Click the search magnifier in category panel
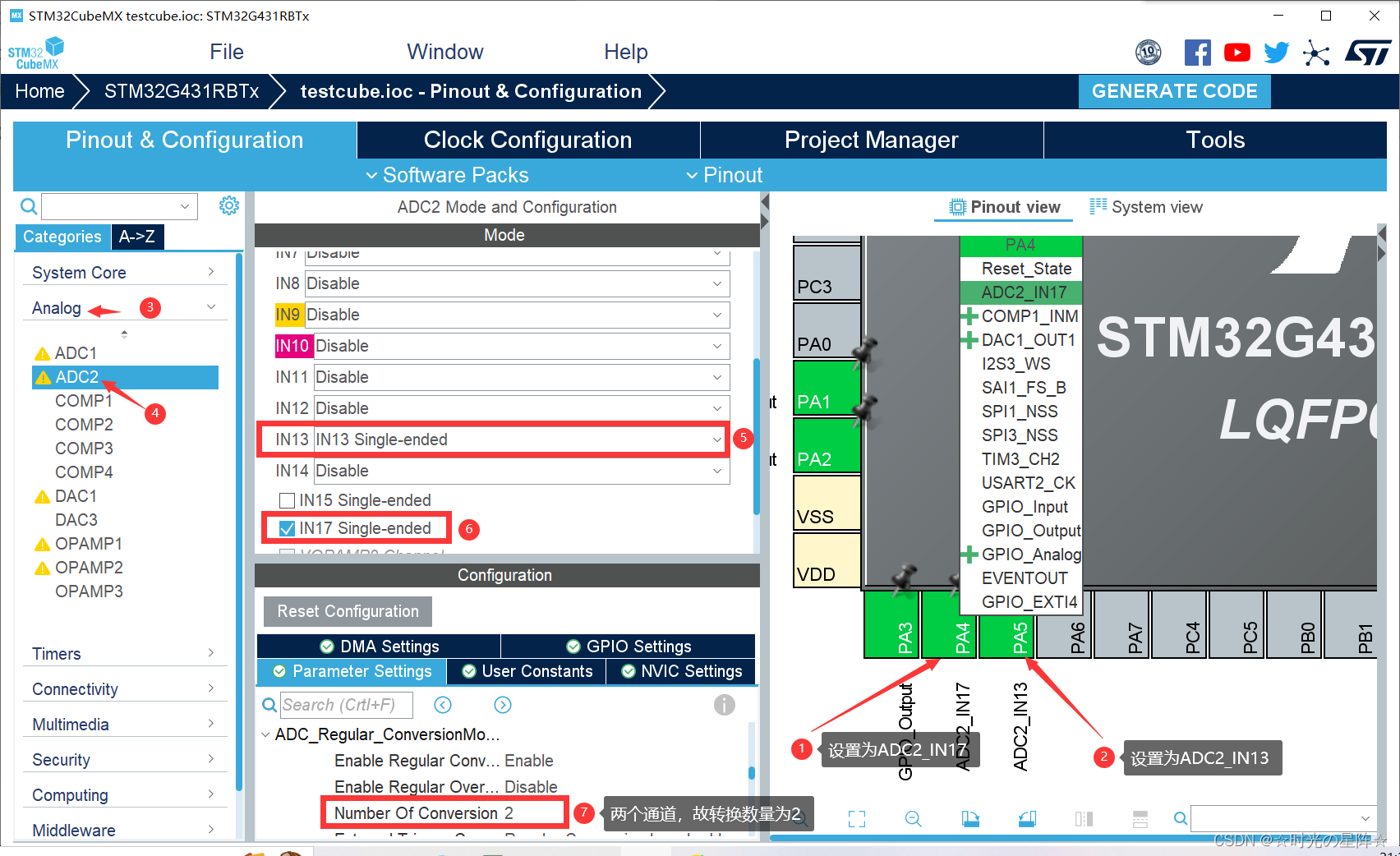The height and width of the screenshot is (856, 1400). point(29,206)
